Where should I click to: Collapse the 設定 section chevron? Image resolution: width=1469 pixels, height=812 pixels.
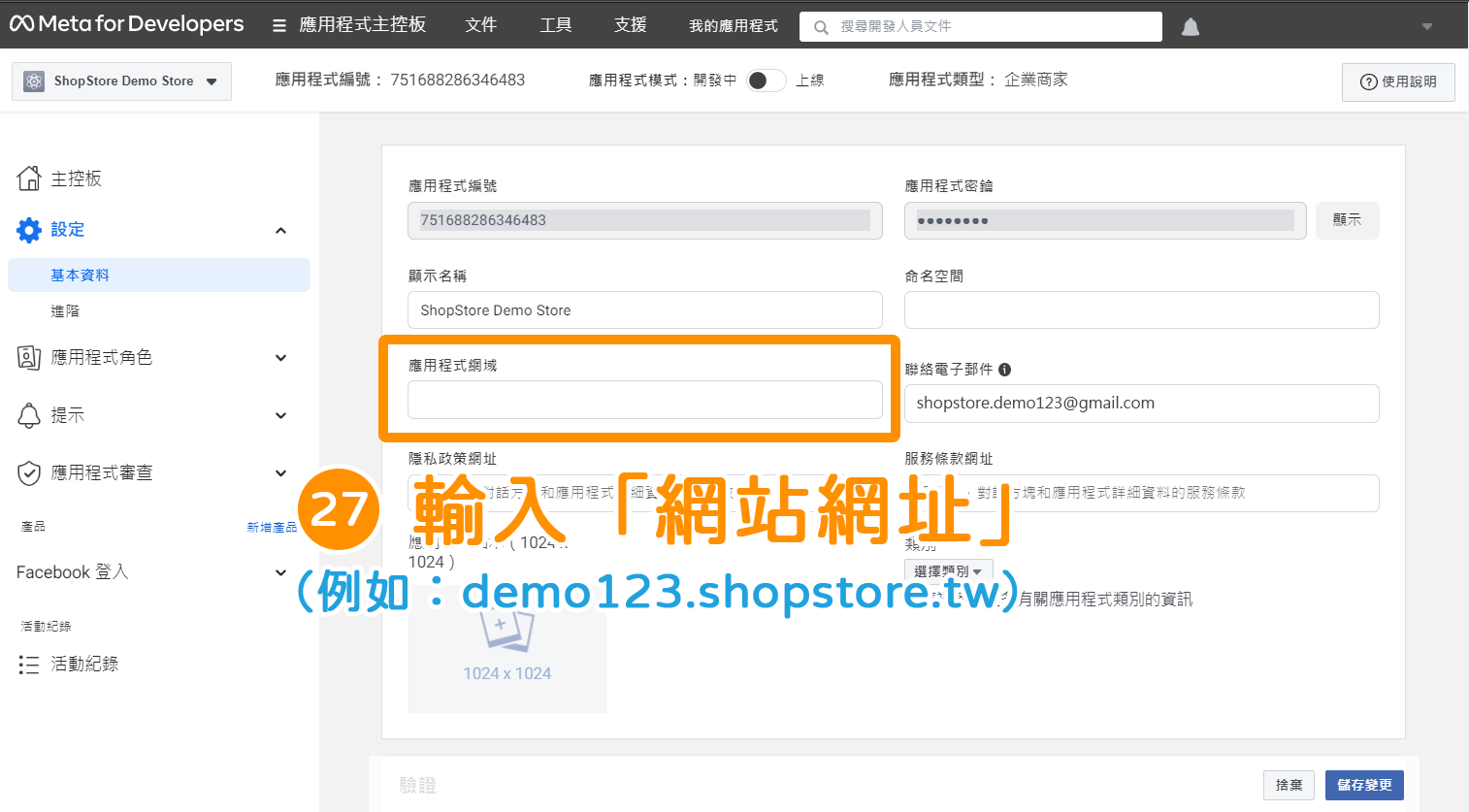pyautogui.click(x=280, y=230)
